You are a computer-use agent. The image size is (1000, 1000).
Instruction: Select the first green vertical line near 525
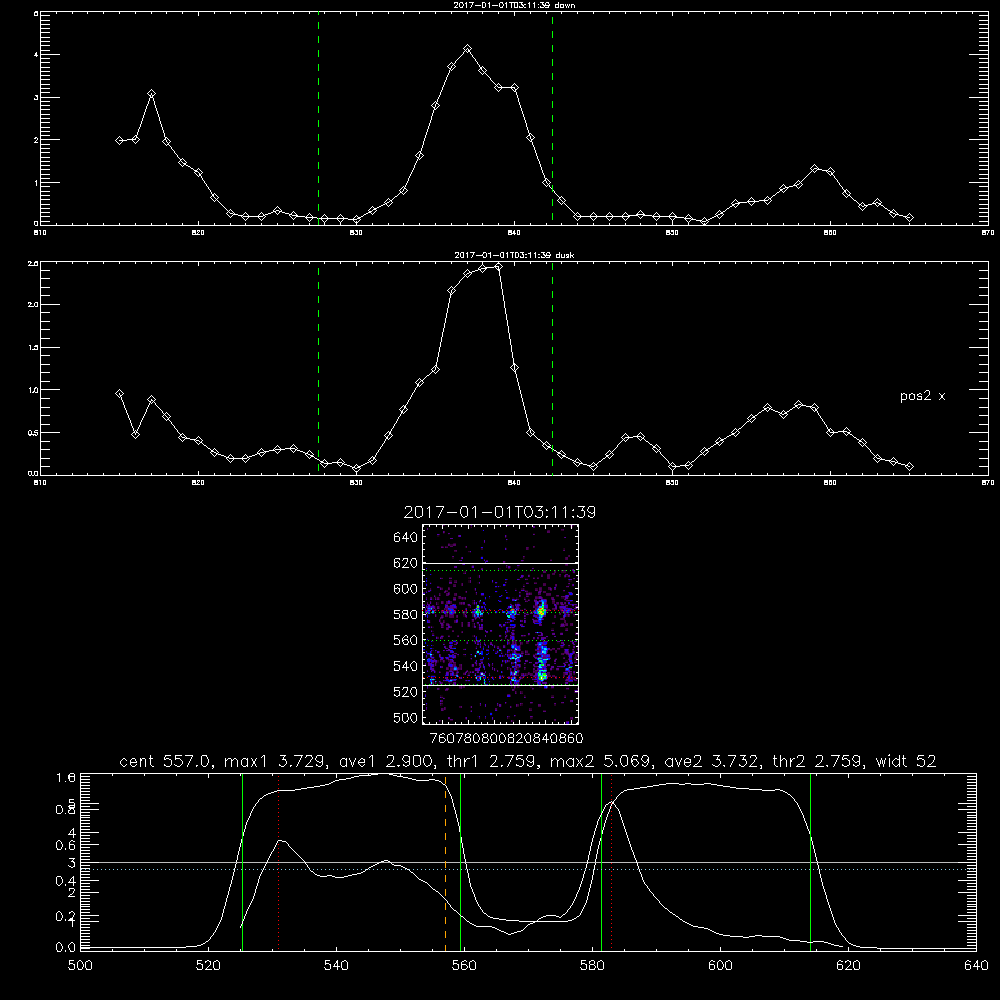pos(242,862)
